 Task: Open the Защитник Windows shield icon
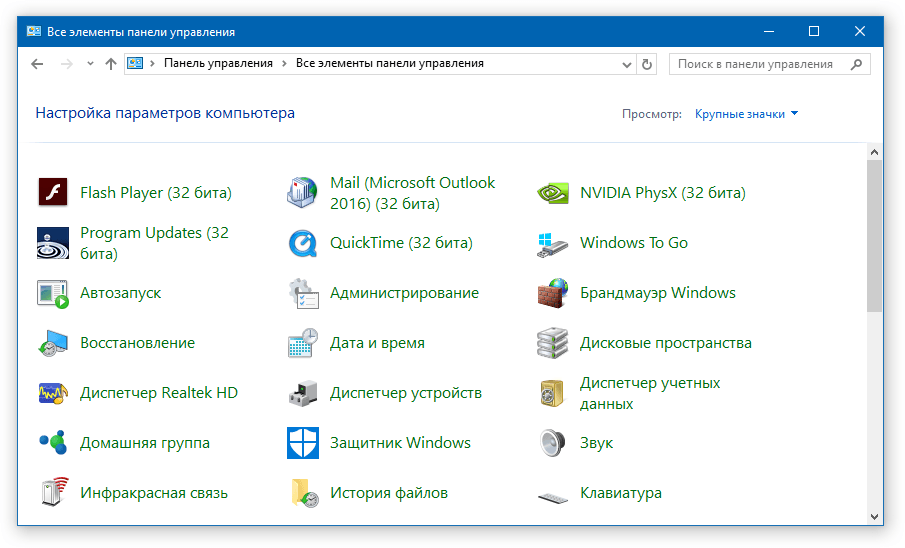pos(302,443)
